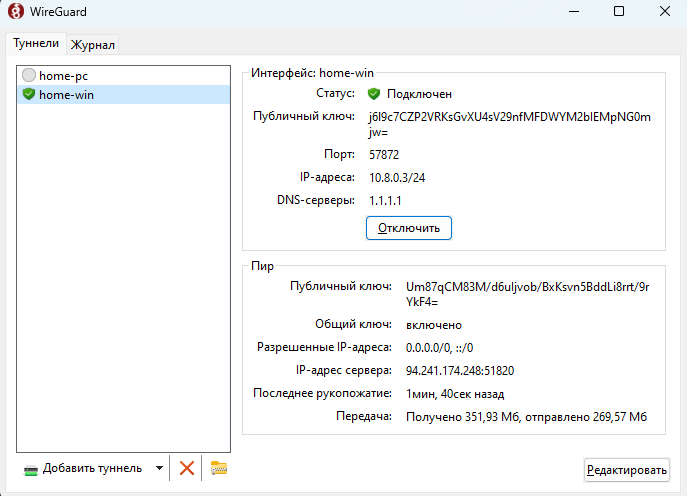This screenshot has height=496, width=687.
Task: Click green shield icon next to home-win
Action: (29, 94)
